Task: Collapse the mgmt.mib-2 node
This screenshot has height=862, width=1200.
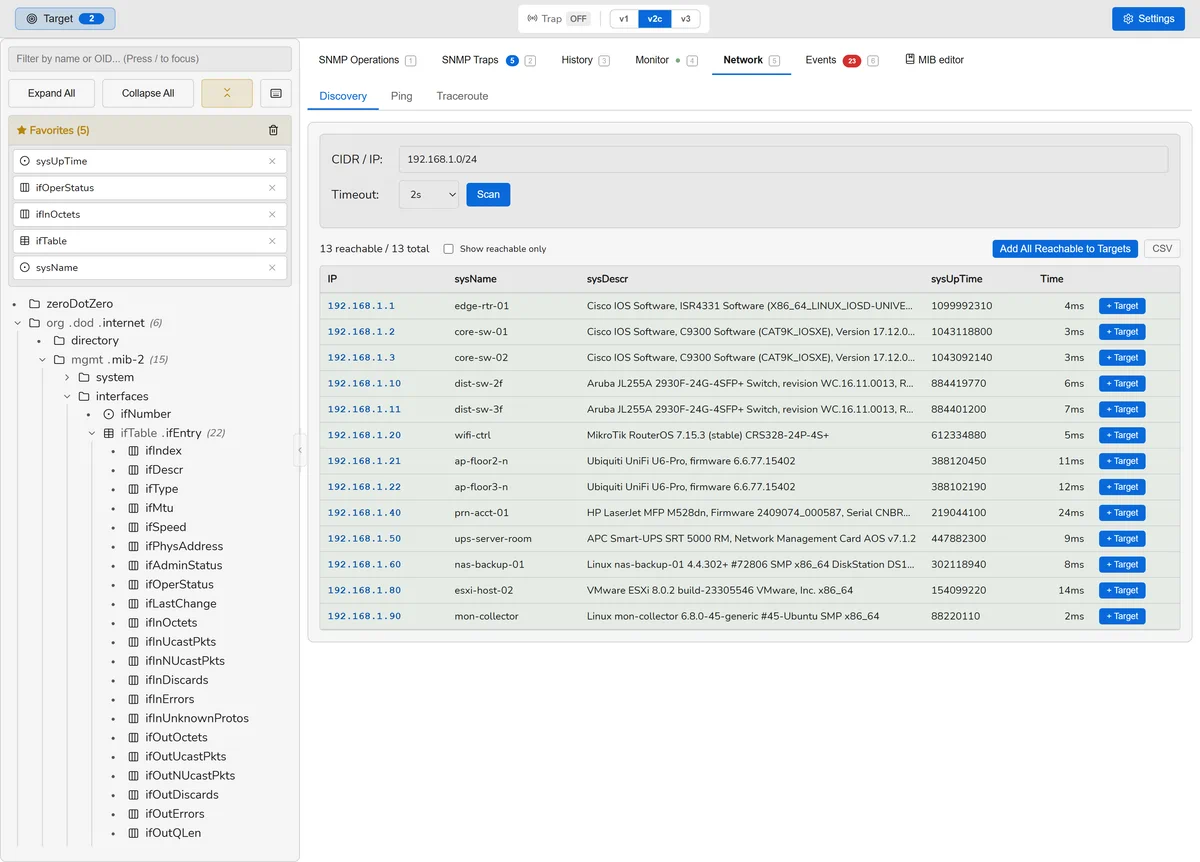Action: [43, 360]
